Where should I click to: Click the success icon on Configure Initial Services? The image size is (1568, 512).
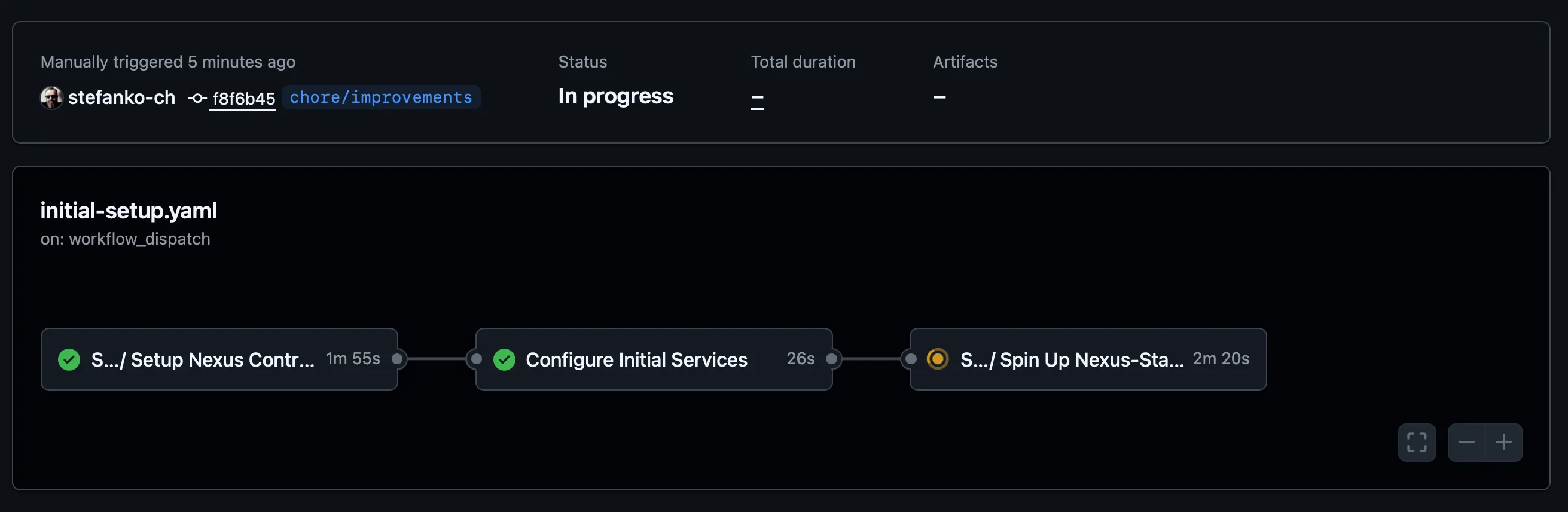504,360
